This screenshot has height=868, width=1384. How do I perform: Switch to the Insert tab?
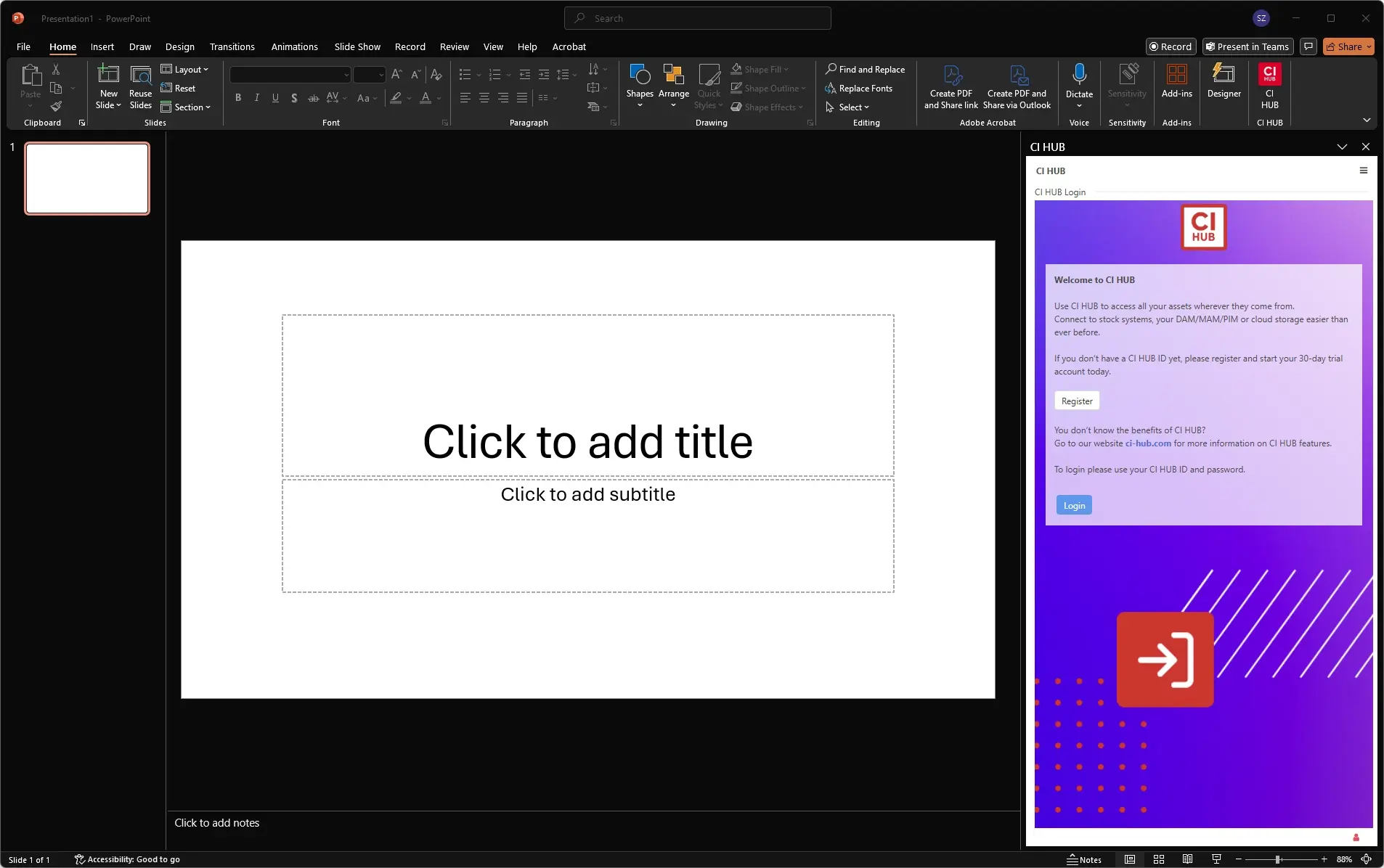coord(102,46)
